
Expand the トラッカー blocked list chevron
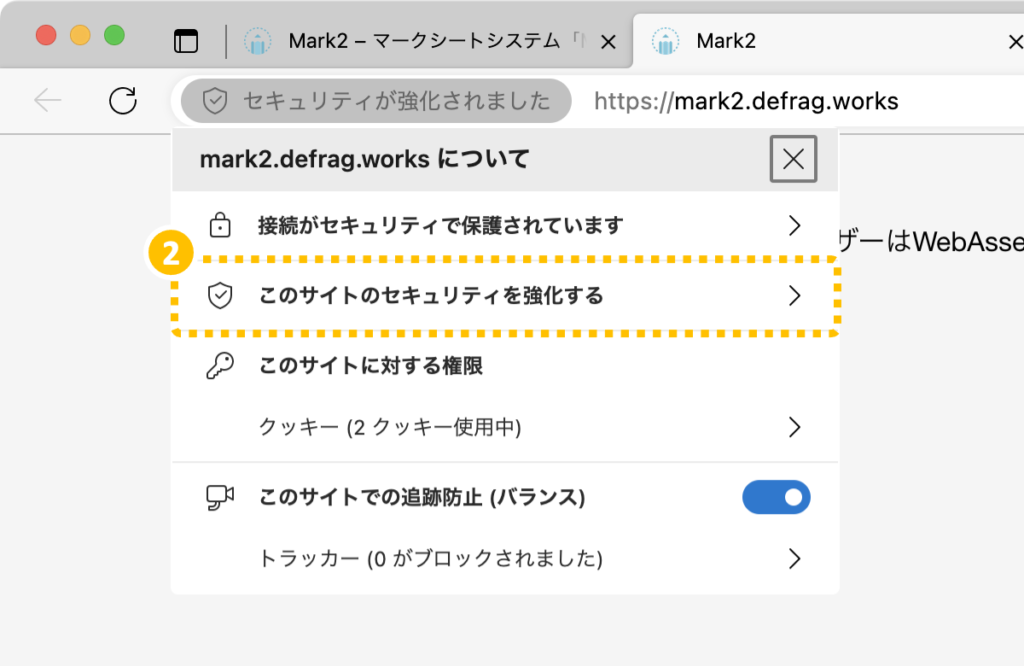coord(794,559)
